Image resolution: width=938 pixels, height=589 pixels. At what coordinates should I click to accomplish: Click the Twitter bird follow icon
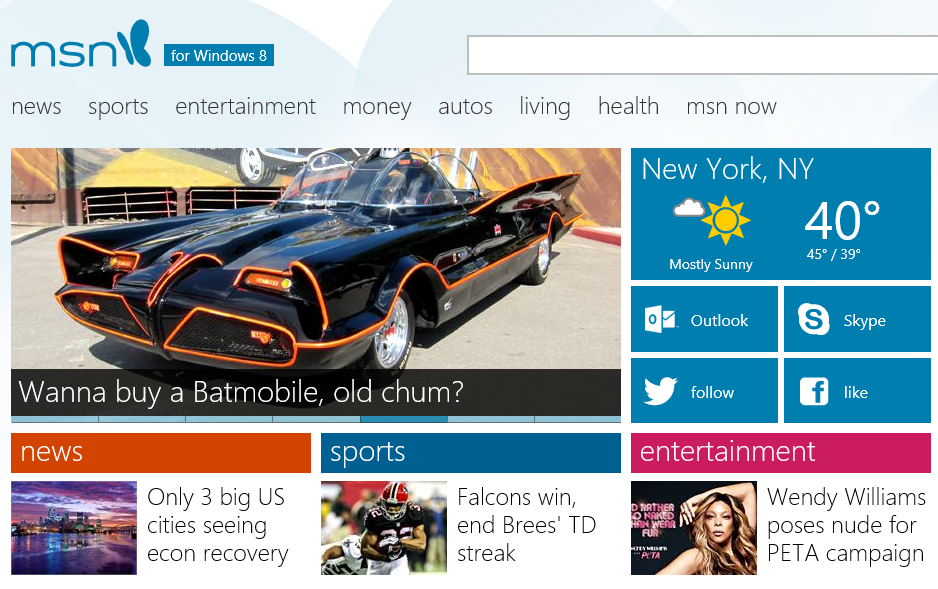[x=661, y=391]
